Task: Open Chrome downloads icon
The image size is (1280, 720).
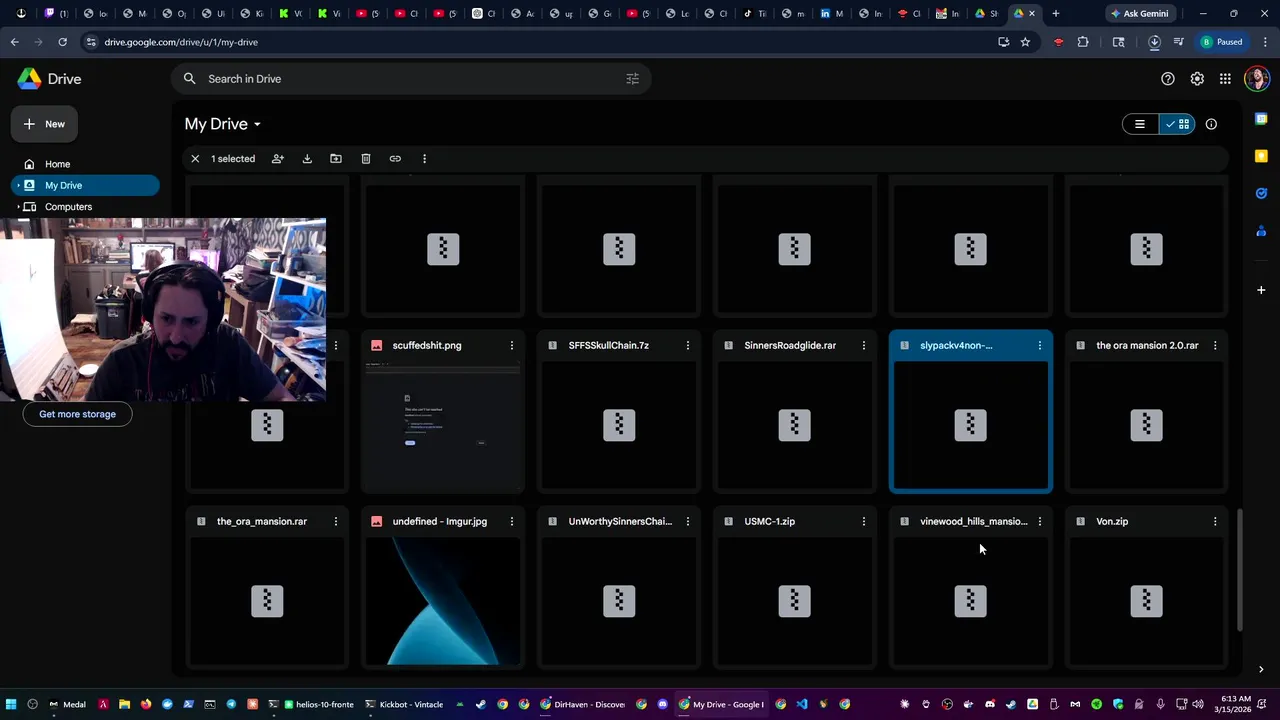Action: [x=1154, y=42]
